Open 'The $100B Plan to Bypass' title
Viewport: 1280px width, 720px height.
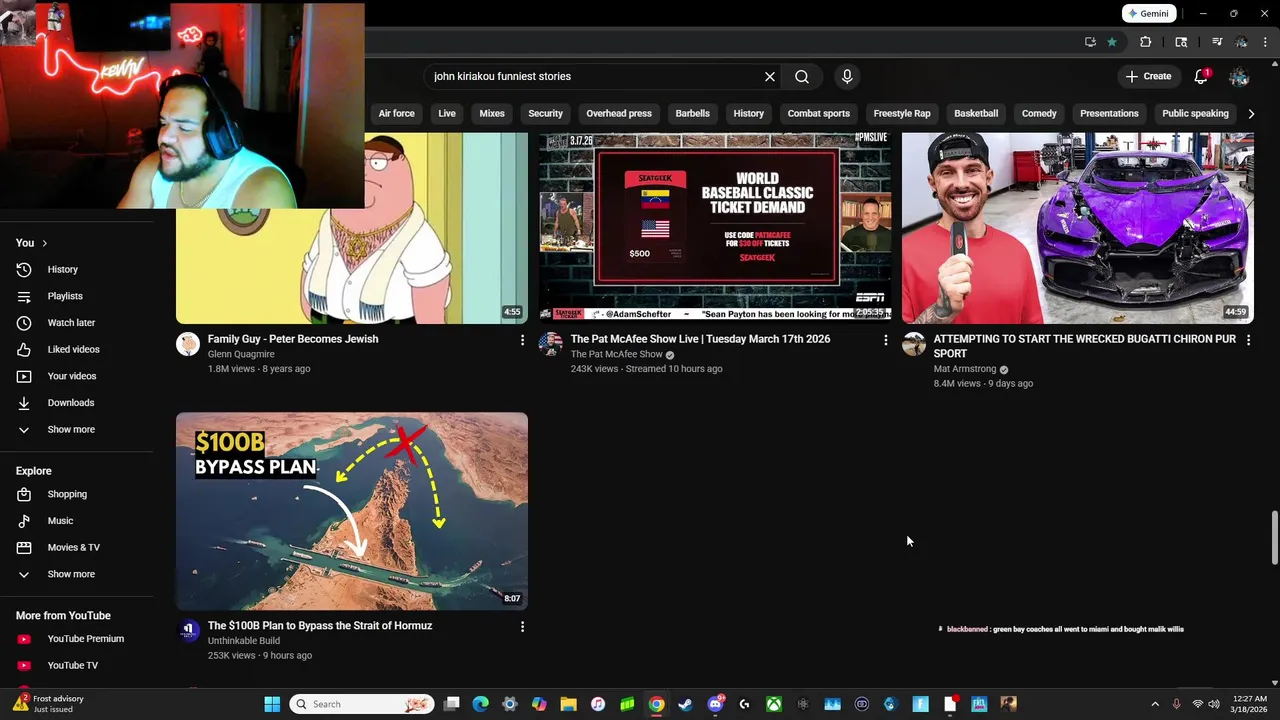point(320,626)
